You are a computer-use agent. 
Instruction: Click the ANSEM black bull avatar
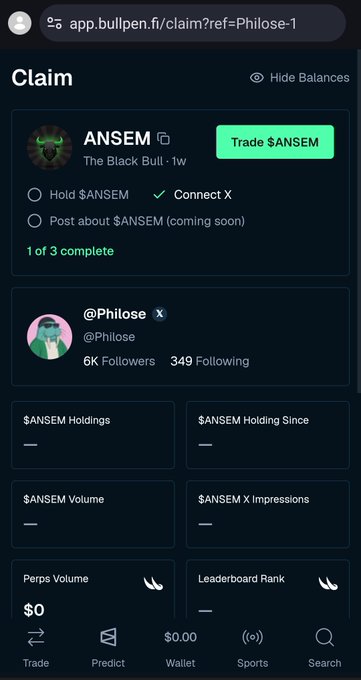click(x=49, y=147)
